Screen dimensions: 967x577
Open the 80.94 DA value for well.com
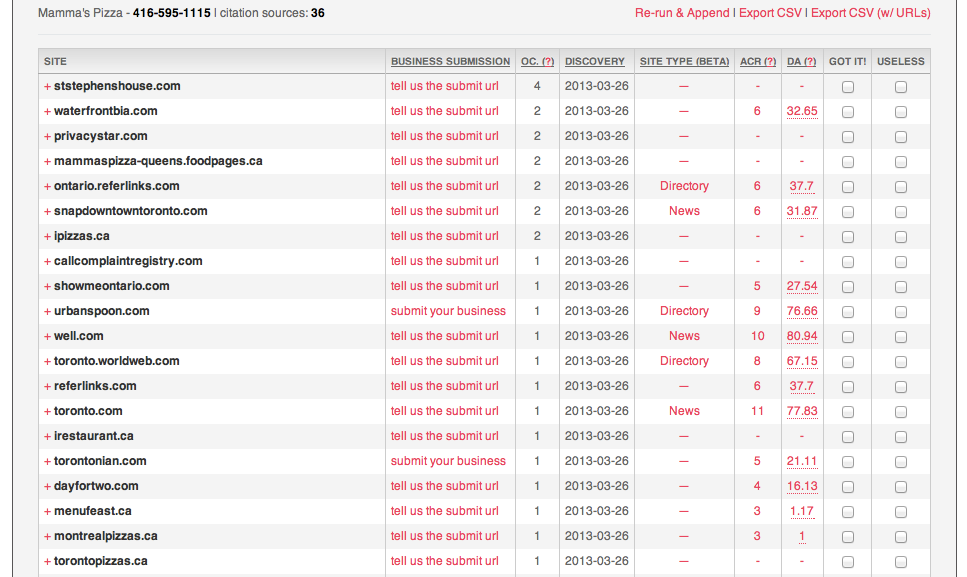pos(802,336)
